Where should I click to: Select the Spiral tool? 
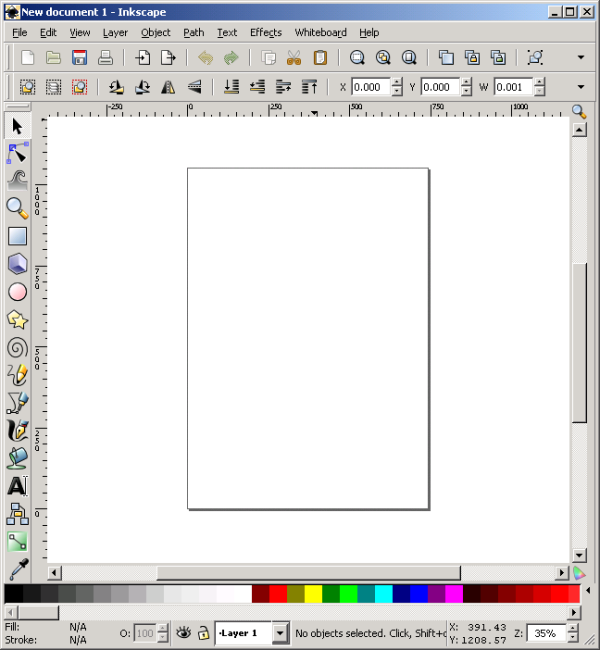(17, 347)
